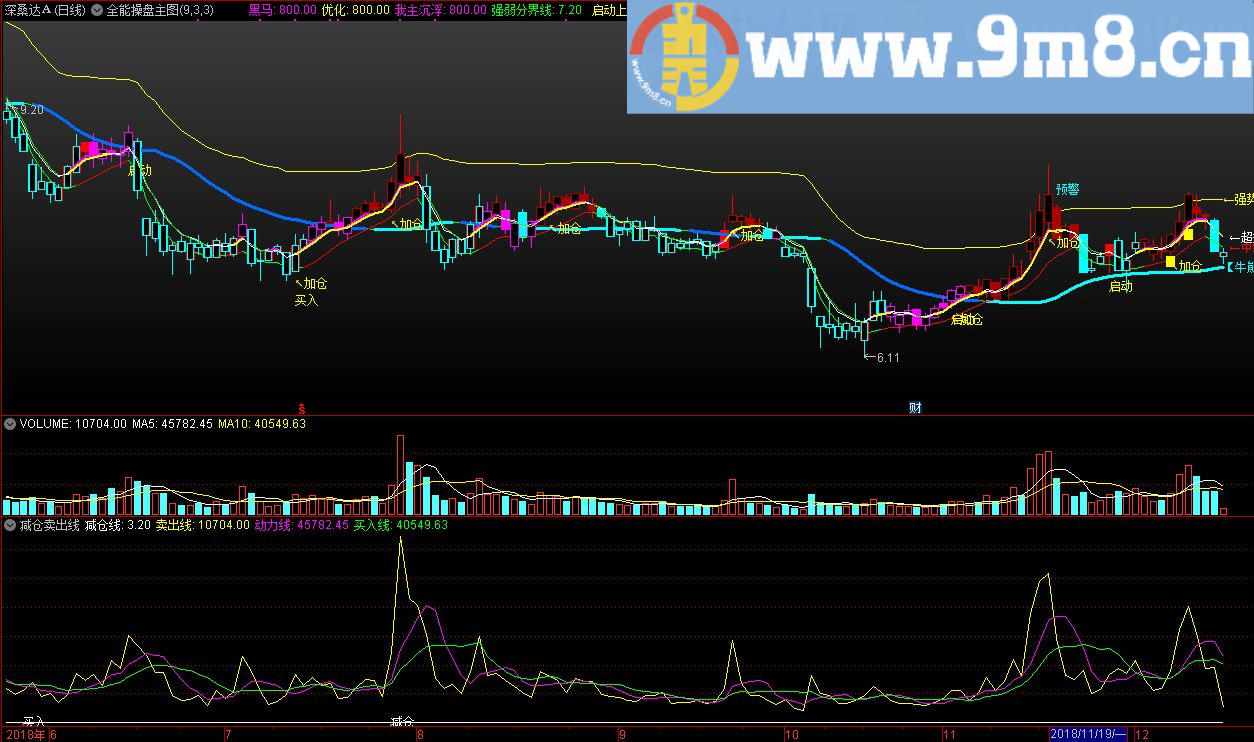This screenshot has height=742, width=1254.
Task: Open the VOLUME indicator dropdown arrow
Action: click(10, 424)
